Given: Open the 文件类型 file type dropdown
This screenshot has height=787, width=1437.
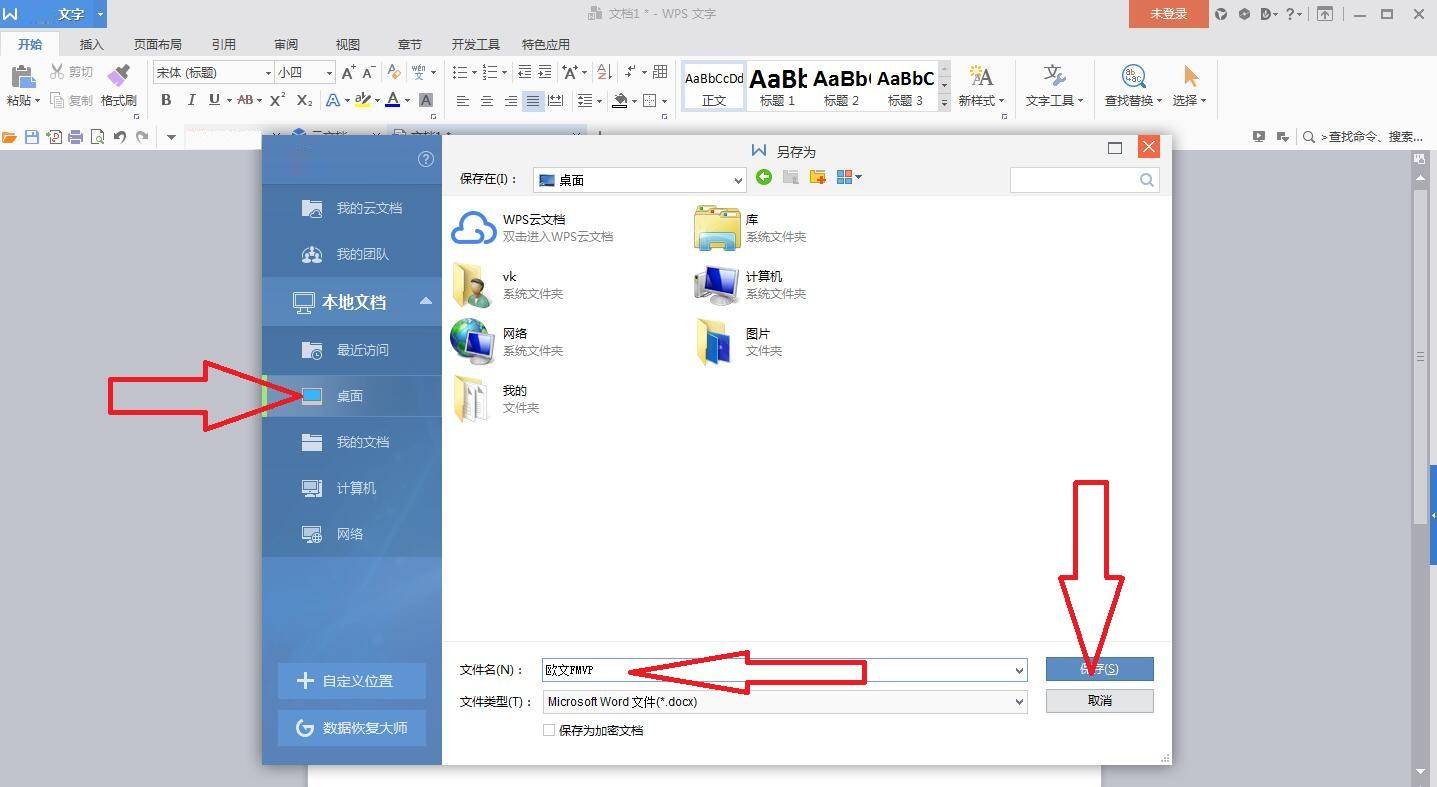Looking at the screenshot, I should (x=1019, y=702).
